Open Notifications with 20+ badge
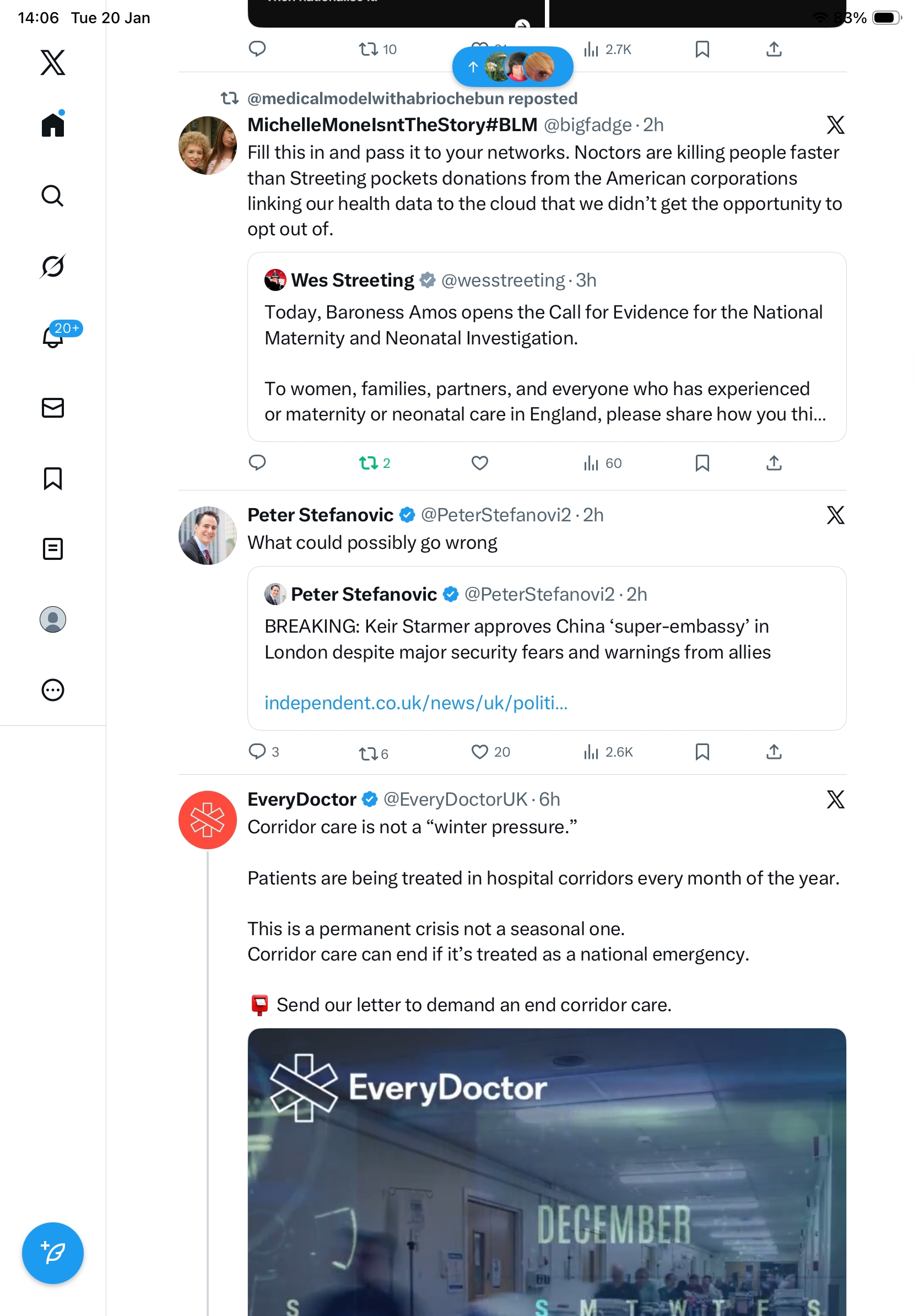 pos(53,337)
